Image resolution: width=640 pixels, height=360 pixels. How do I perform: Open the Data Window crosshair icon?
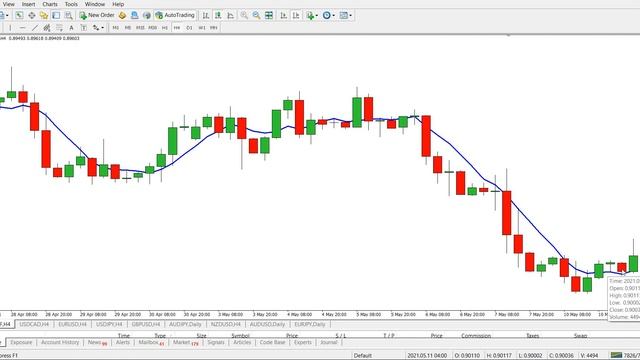click(31, 16)
